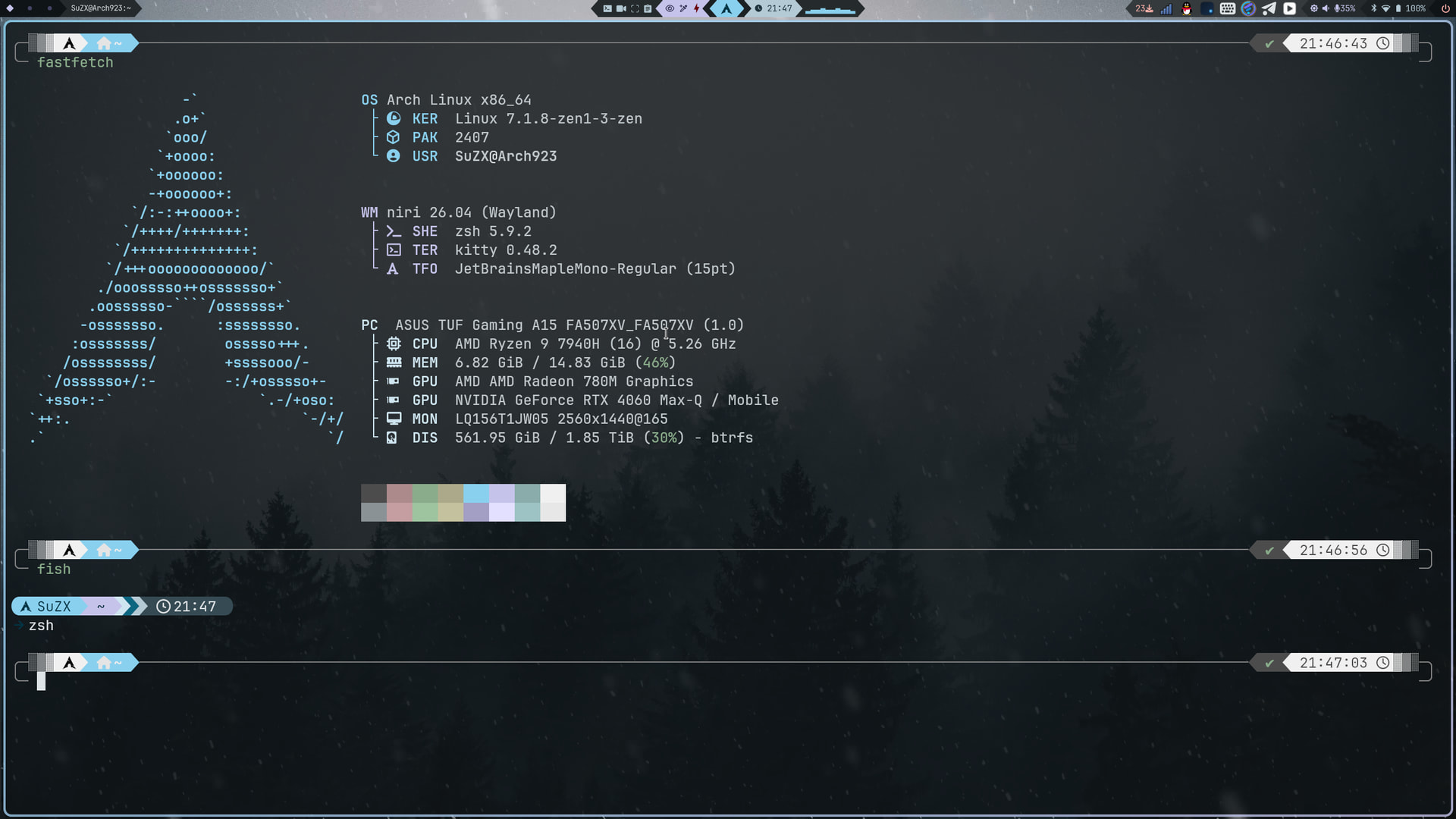This screenshot has height=819, width=1456.
Task: Click the top bar clock showing 21:47
Action: (x=773, y=8)
